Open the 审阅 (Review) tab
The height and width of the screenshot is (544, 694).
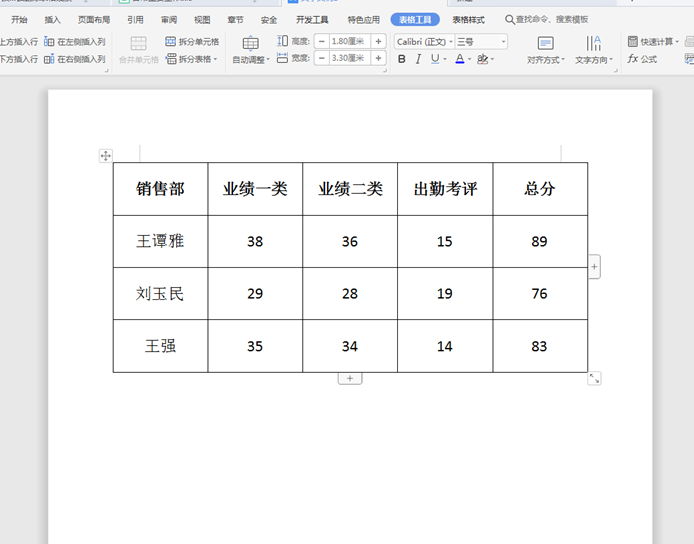169,19
